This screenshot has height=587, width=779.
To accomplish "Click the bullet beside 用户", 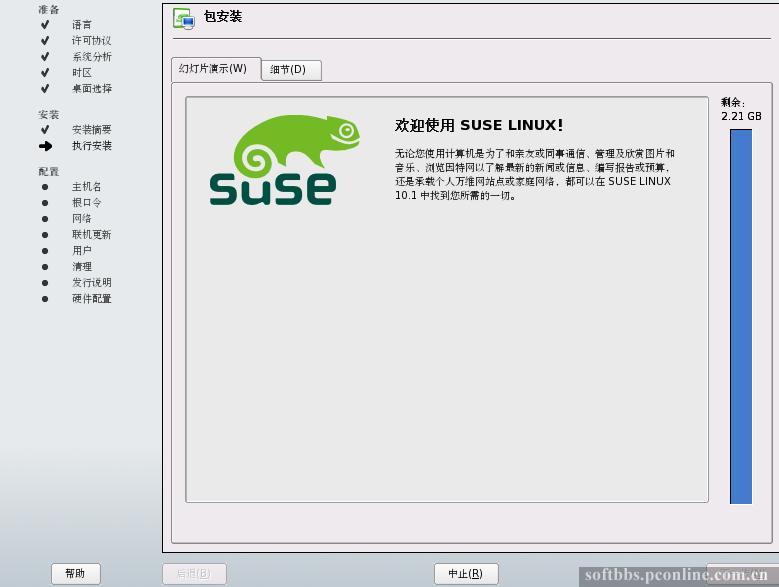I will tap(45, 251).
